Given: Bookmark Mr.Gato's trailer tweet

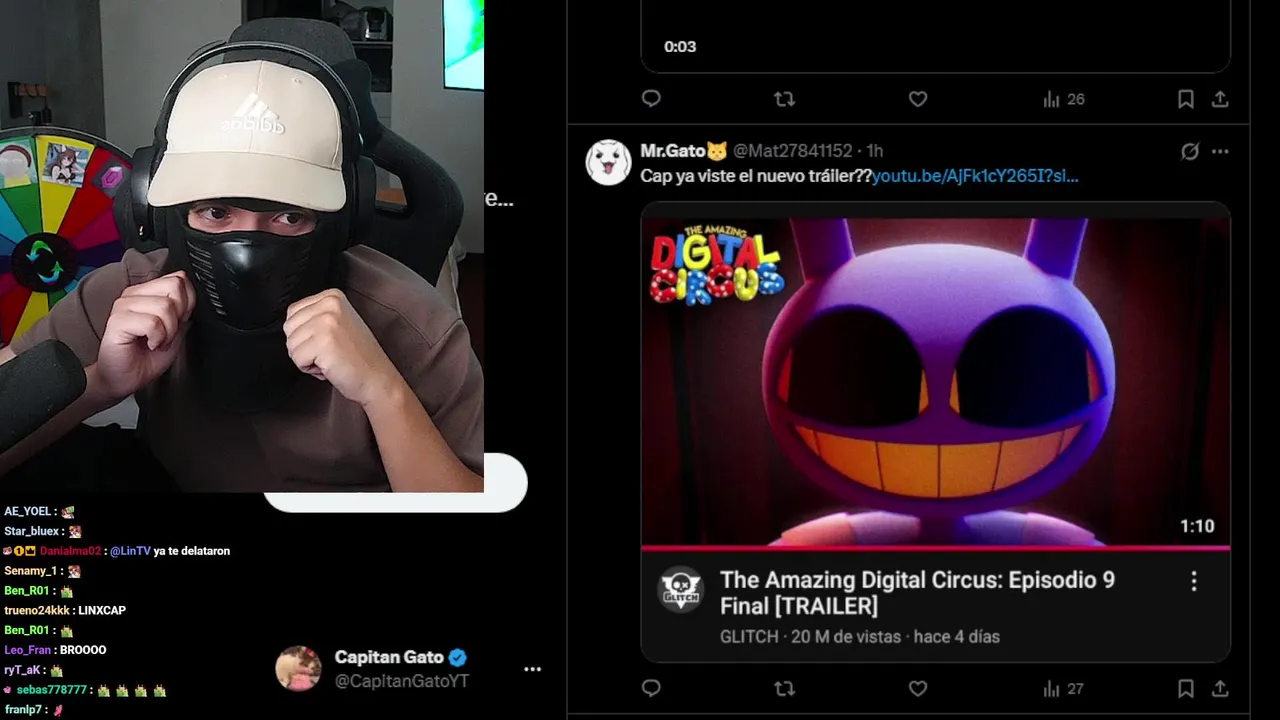Looking at the screenshot, I should pos(1185,688).
